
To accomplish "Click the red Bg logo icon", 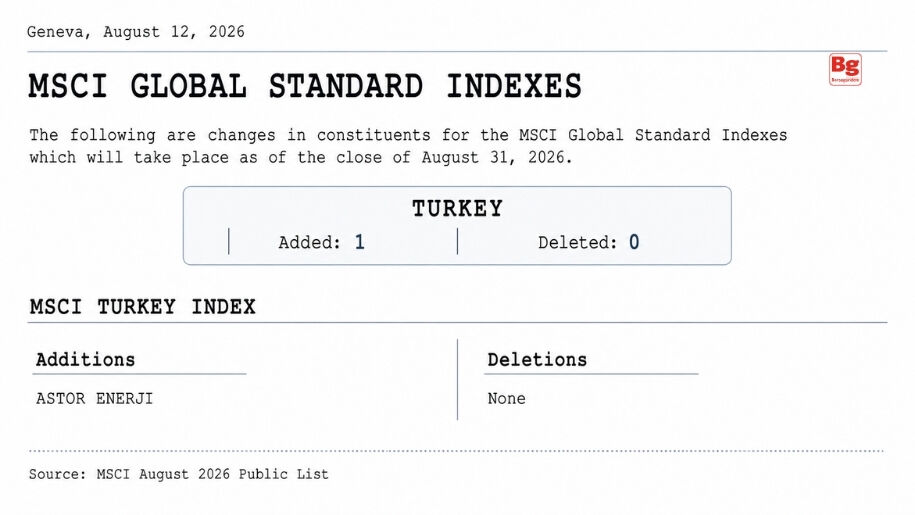I will 845,69.
